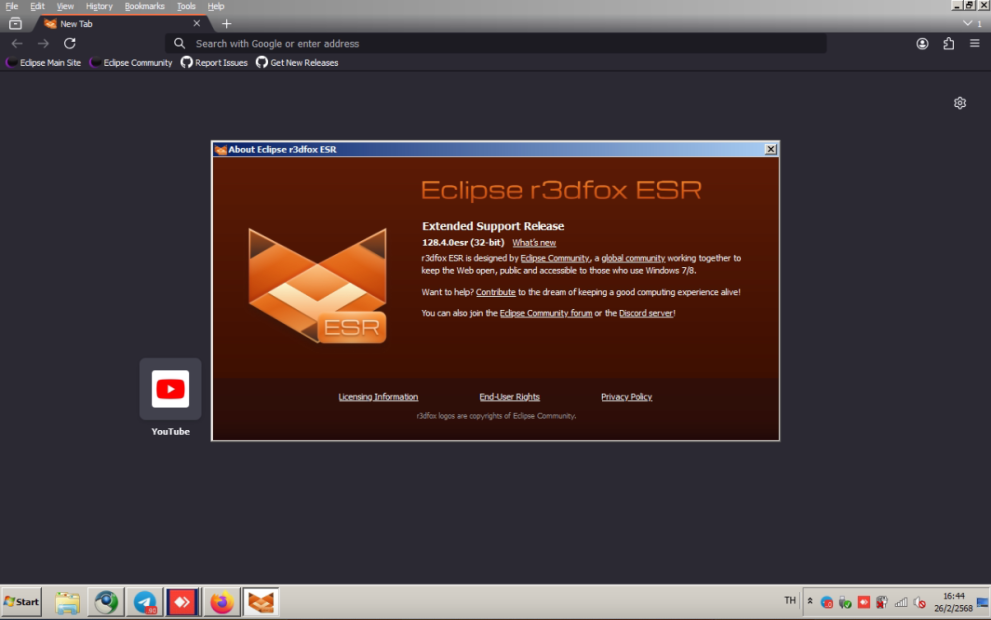Open the extensions puzzle icon

click(949, 44)
